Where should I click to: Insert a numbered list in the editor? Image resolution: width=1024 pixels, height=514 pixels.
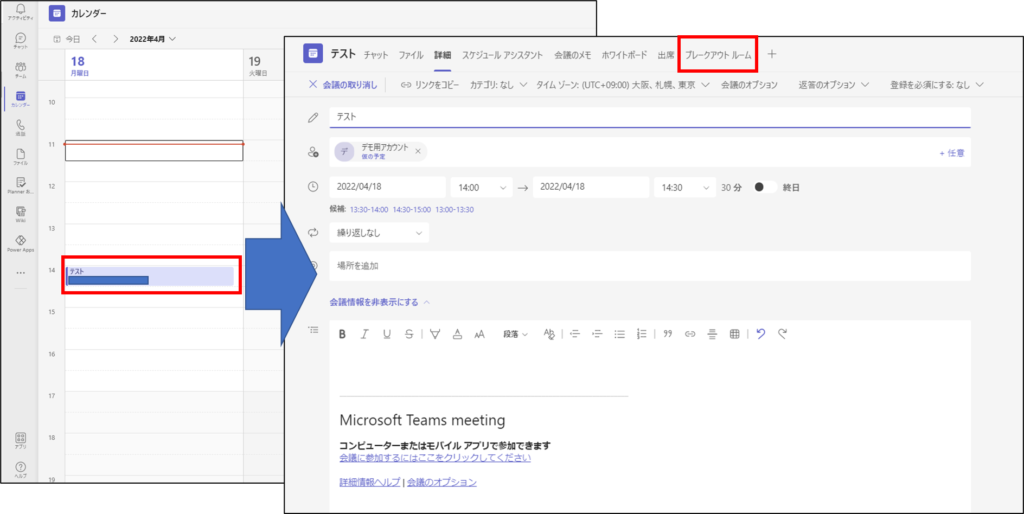(641, 334)
